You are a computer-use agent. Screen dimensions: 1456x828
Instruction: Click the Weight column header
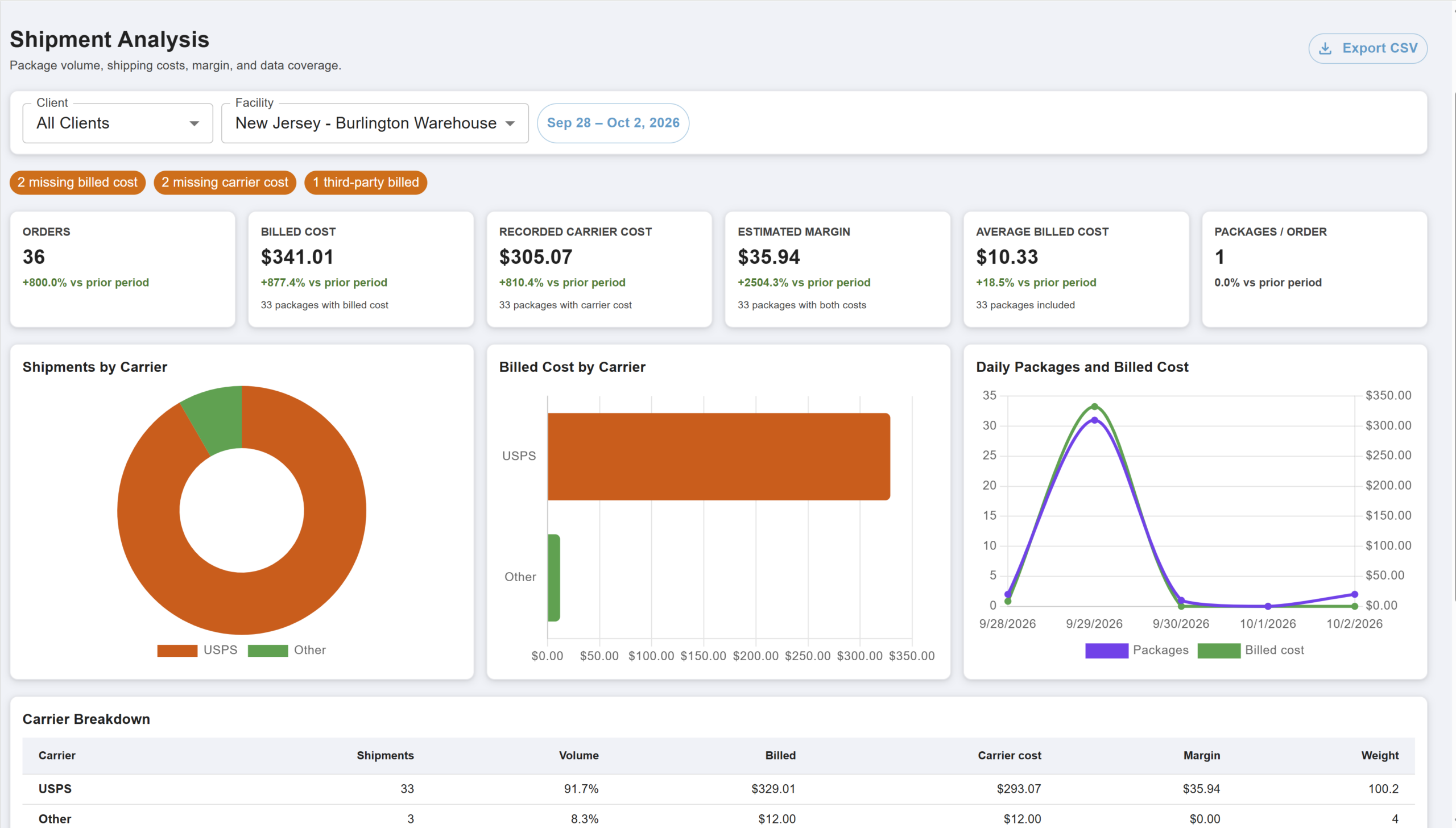[x=1380, y=756]
